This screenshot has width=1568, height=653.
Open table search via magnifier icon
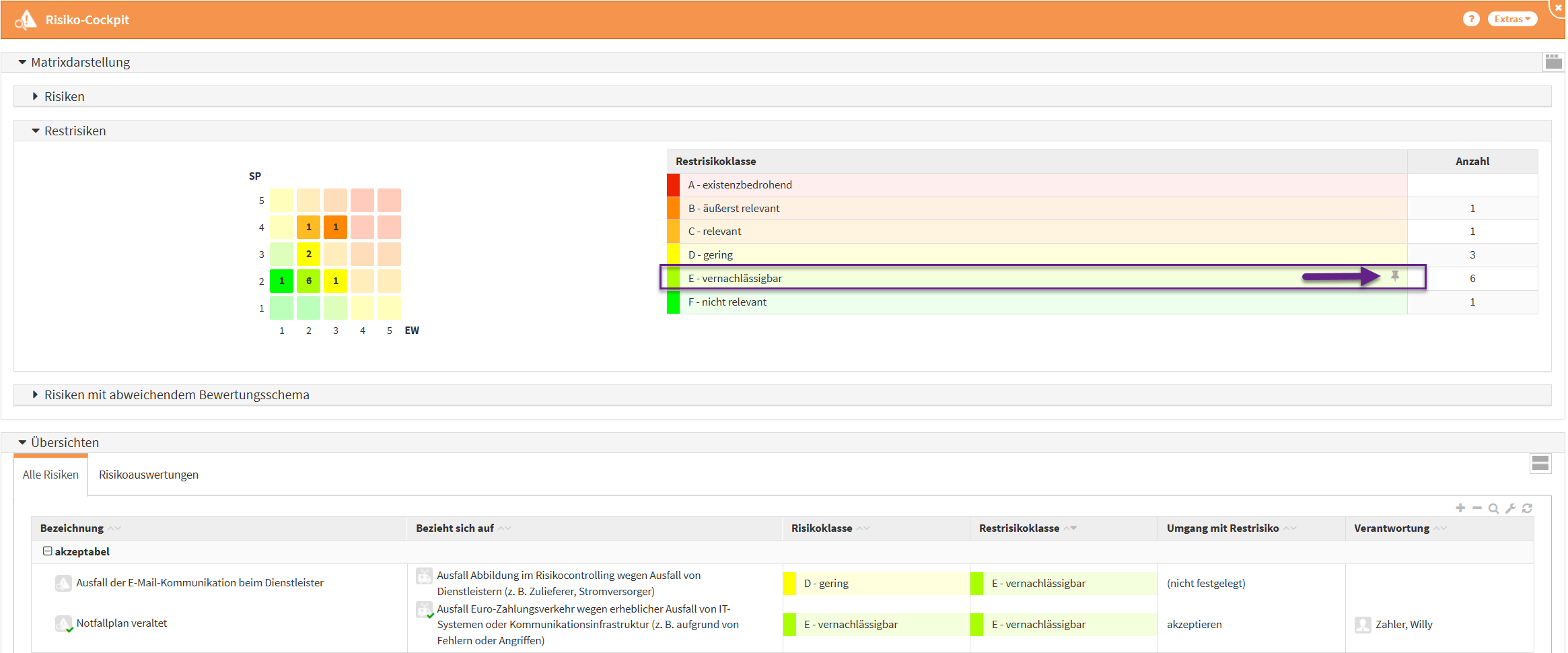pyautogui.click(x=1493, y=508)
